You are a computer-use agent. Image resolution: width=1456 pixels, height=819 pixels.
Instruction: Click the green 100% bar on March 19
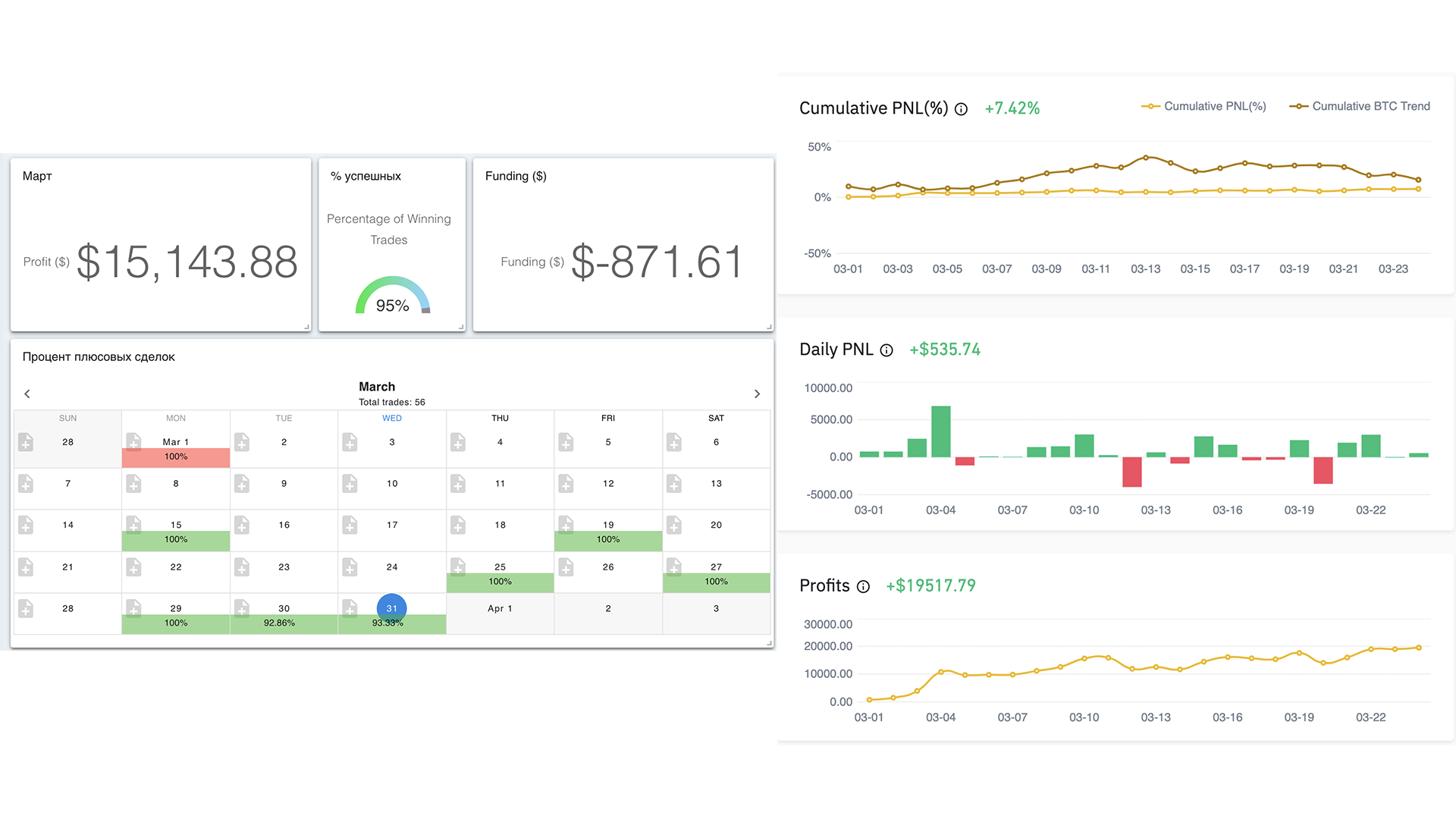pos(608,541)
